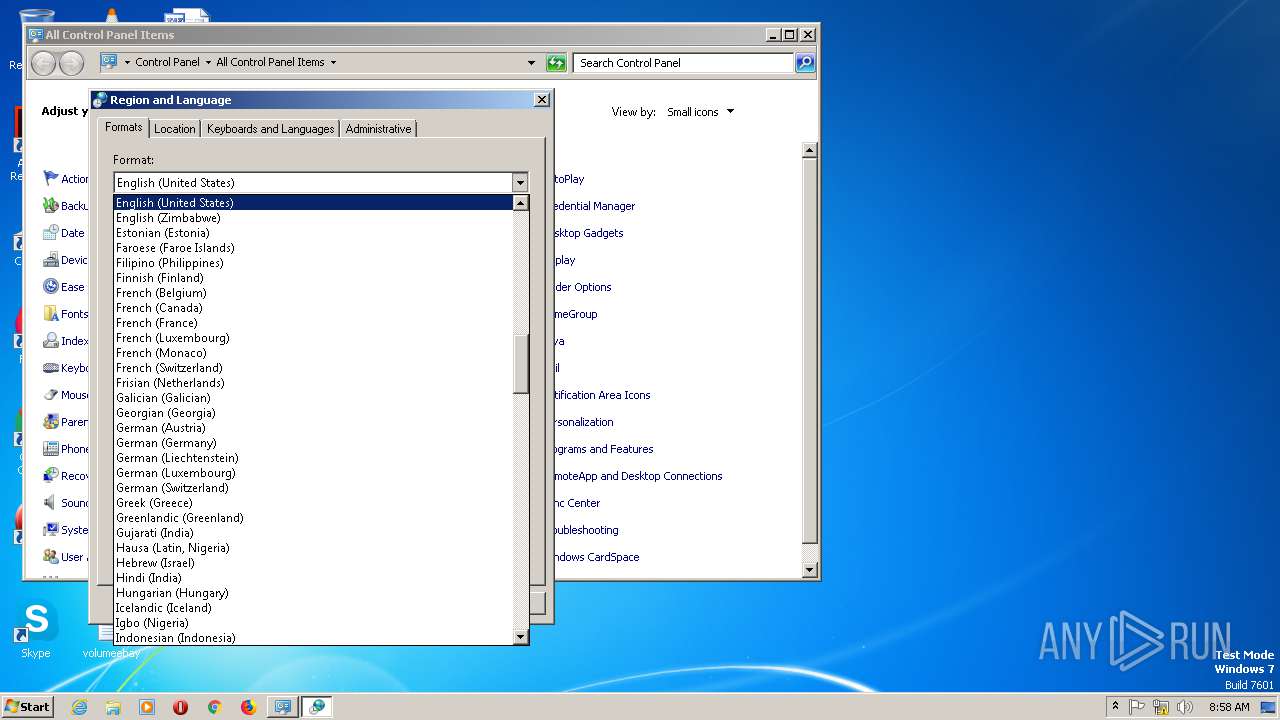Choose Hindi (India) format
The image size is (1280, 720).
click(313, 578)
